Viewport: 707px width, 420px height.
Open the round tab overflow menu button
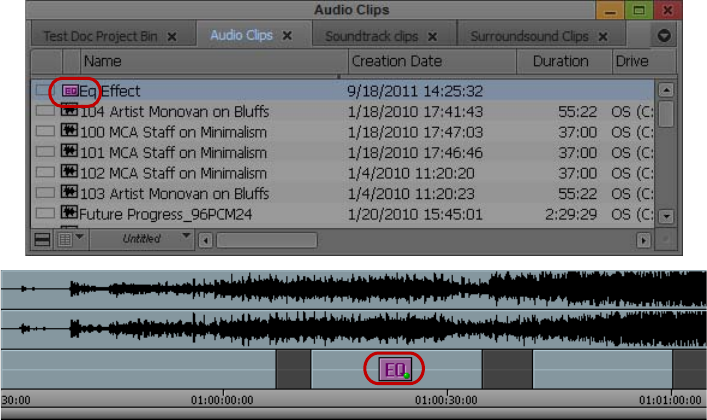point(664,36)
